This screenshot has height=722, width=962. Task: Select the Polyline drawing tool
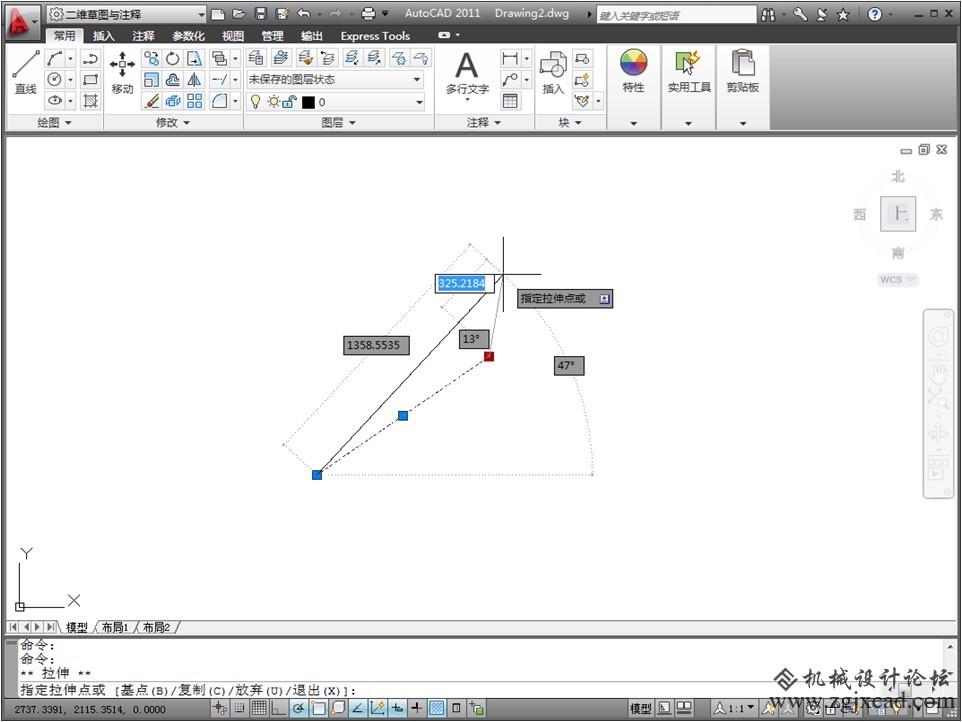(x=90, y=59)
